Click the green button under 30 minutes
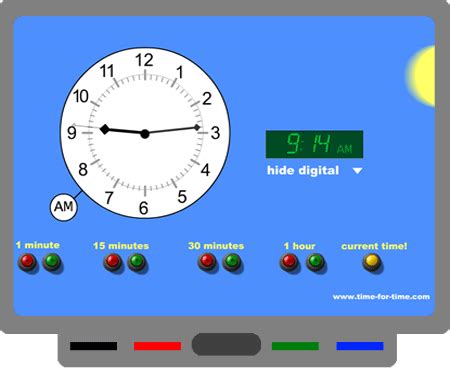This screenshot has width=450, height=370. pos(232,262)
